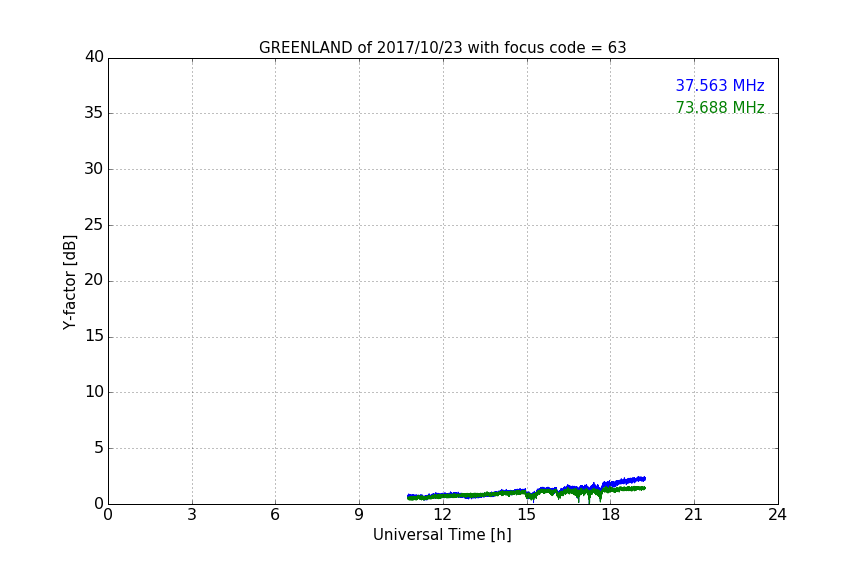The width and height of the screenshot is (864, 576).
Task: Click the x-axis tick label '21'
Action: 694,515
